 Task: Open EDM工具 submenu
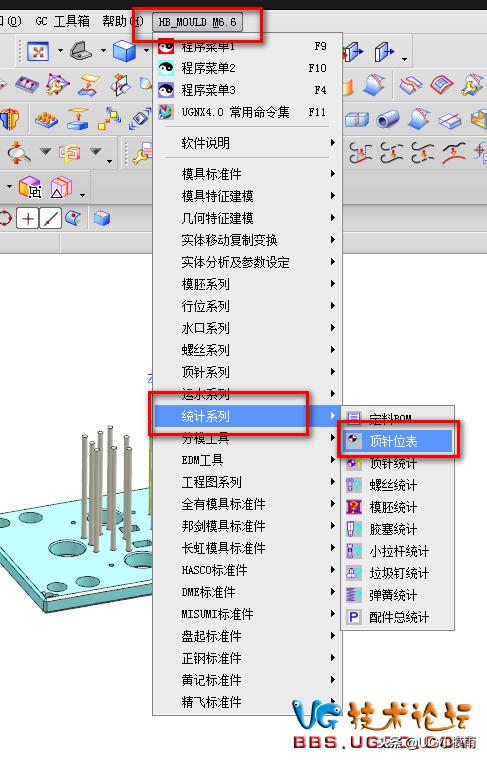coord(248,460)
